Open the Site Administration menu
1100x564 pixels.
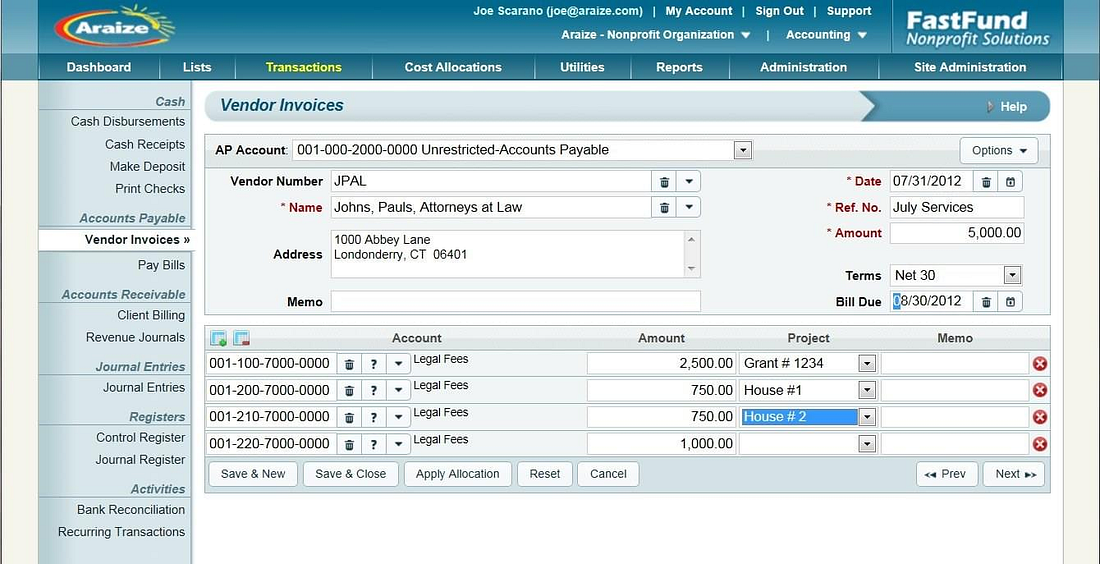coord(970,67)
